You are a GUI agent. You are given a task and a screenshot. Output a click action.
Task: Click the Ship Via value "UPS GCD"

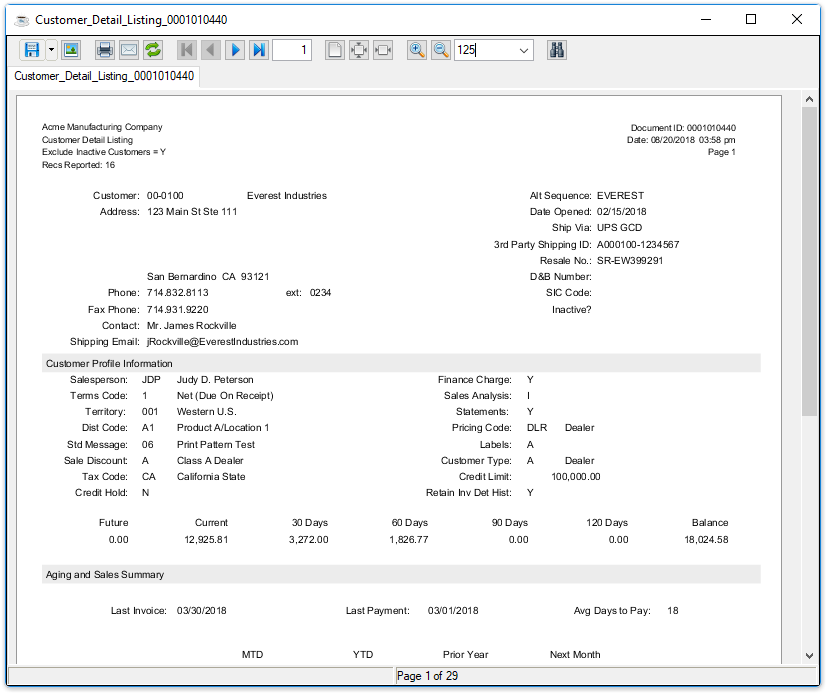(619, 228)
